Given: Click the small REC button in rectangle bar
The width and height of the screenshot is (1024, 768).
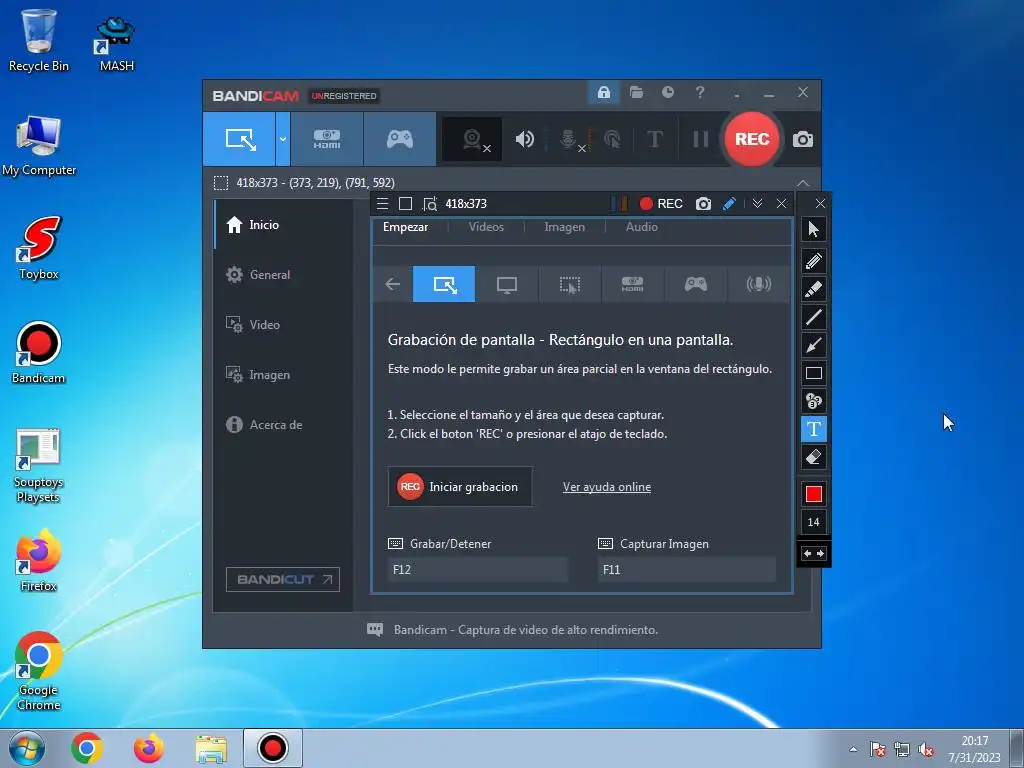Looking at the screenshot, I should [661, 204].
